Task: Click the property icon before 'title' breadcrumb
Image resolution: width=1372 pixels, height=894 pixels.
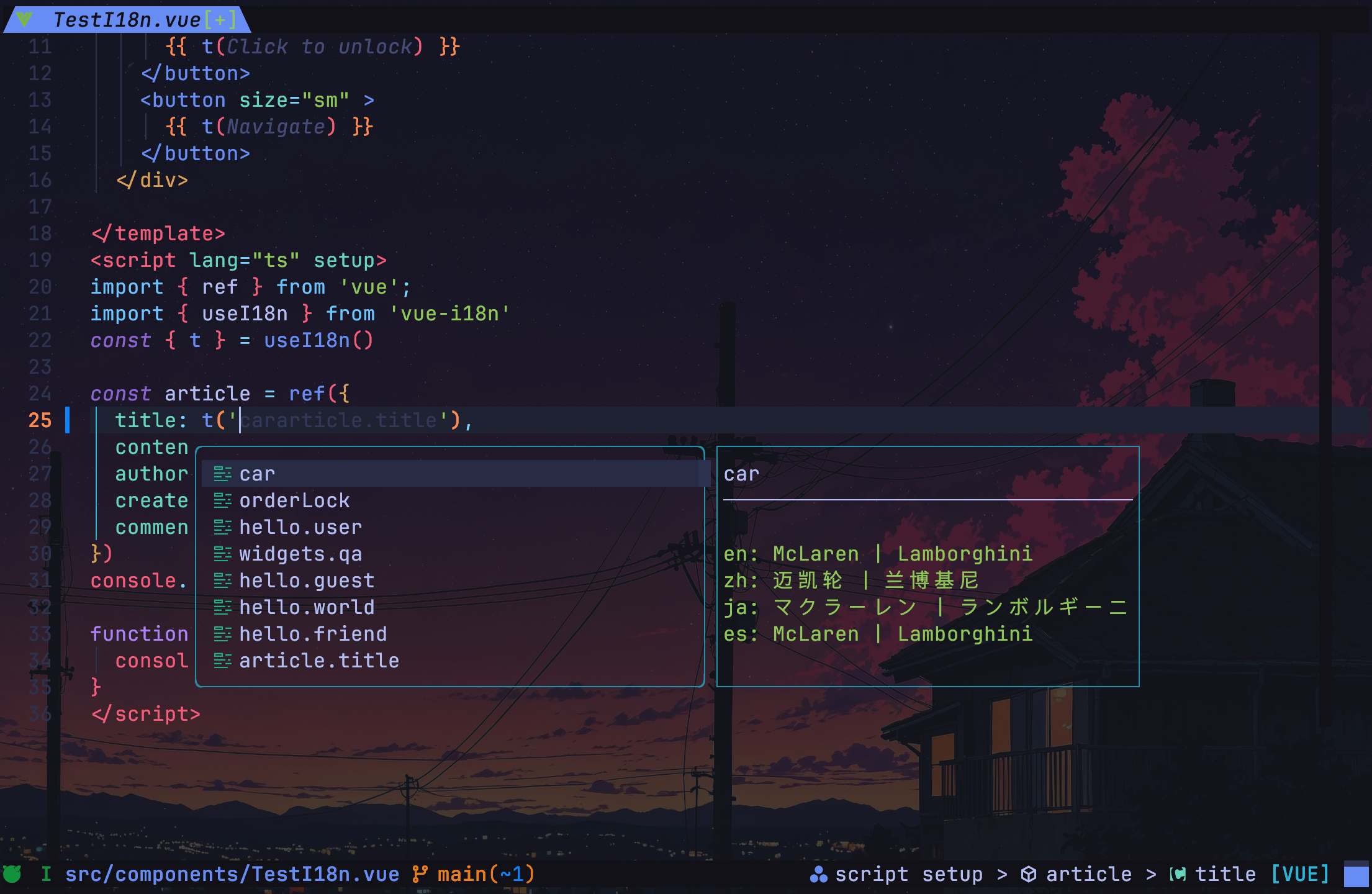Action: point(1178,874)
